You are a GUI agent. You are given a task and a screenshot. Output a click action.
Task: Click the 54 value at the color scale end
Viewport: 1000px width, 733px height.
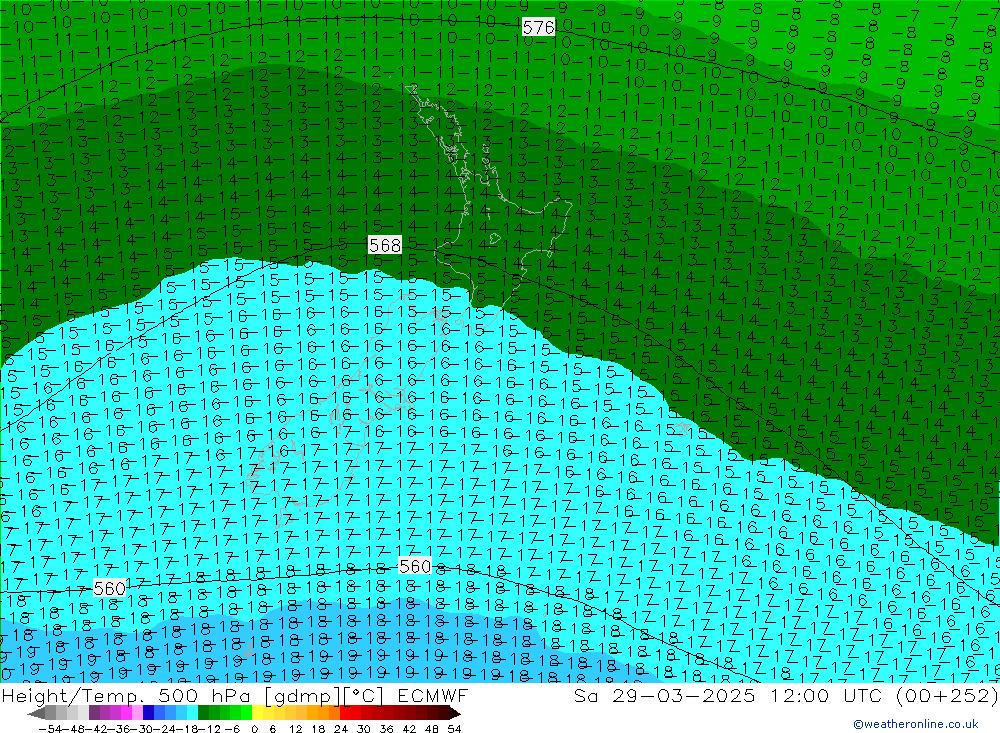[454, 729]
